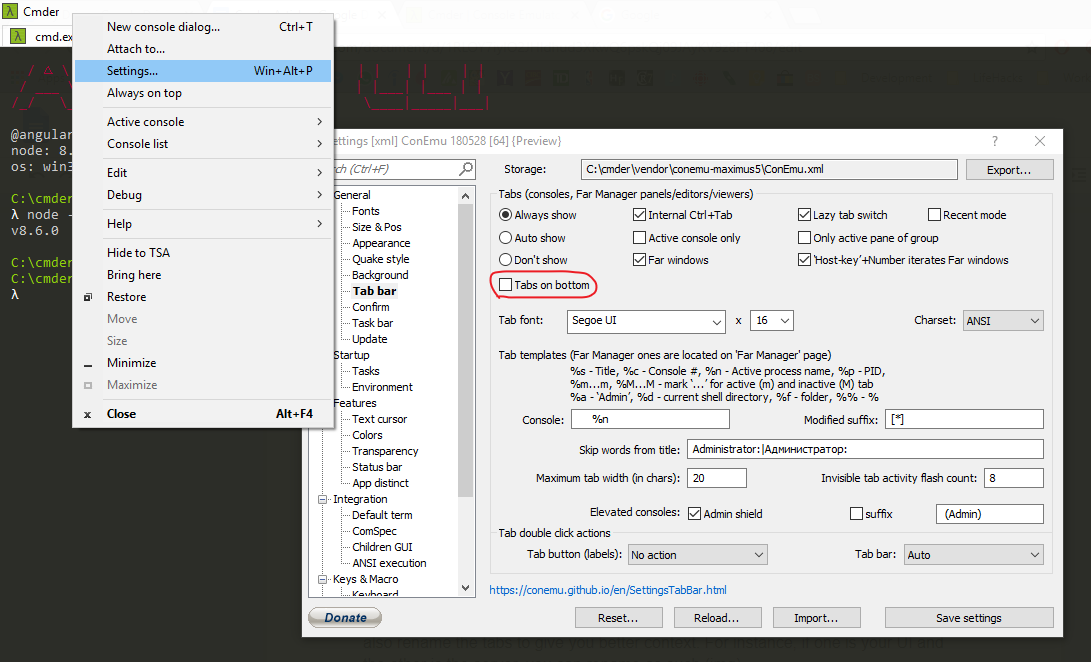
Task: Select Status bar in settings tree
Action: [376, 467]
